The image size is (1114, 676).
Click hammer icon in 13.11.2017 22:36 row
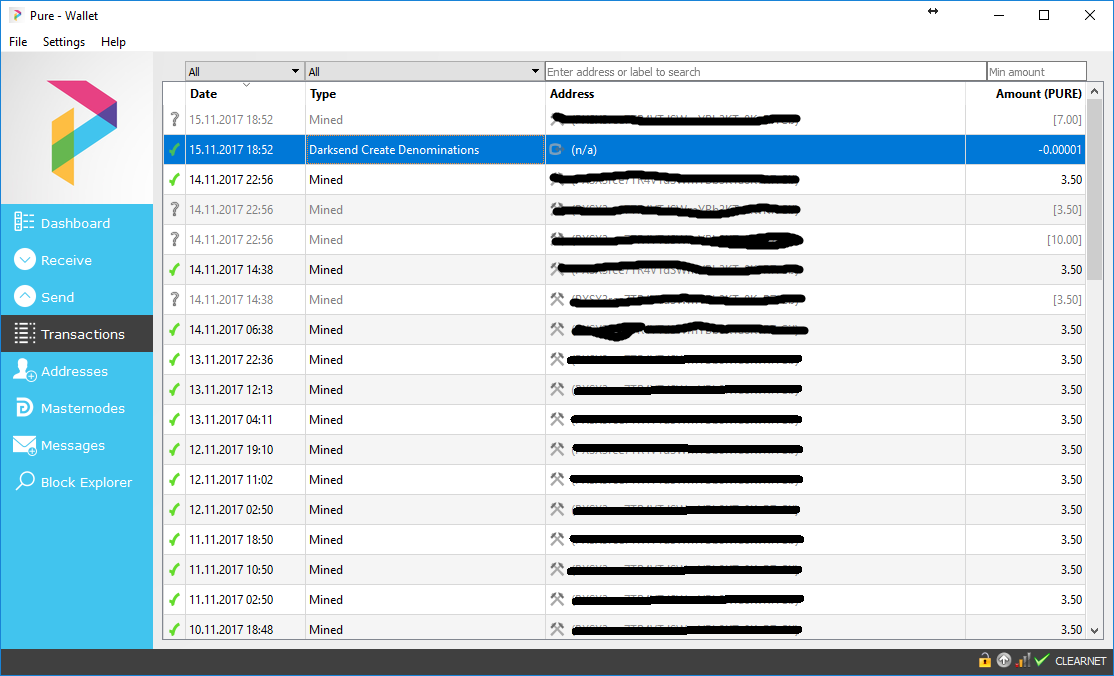557,360
